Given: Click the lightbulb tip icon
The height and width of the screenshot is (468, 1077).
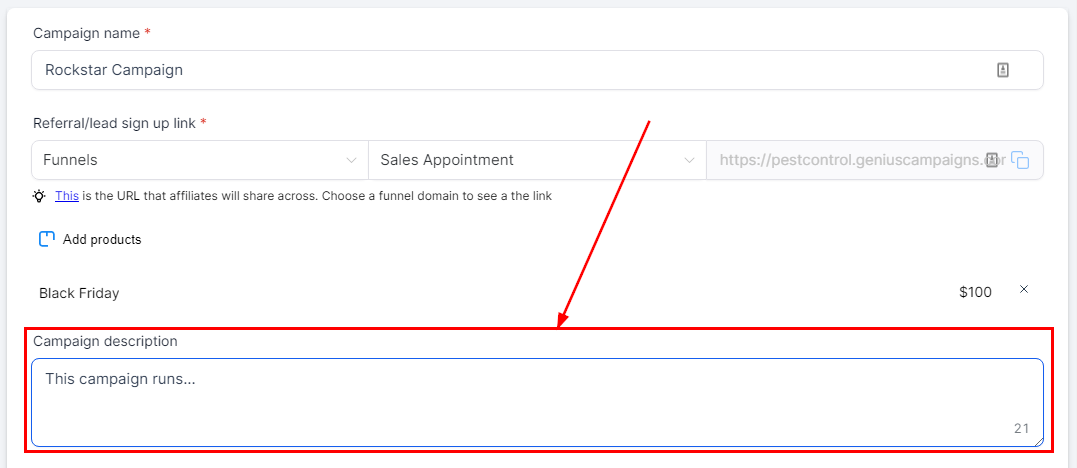Looking at the screenshot, I should pos(39,196).
